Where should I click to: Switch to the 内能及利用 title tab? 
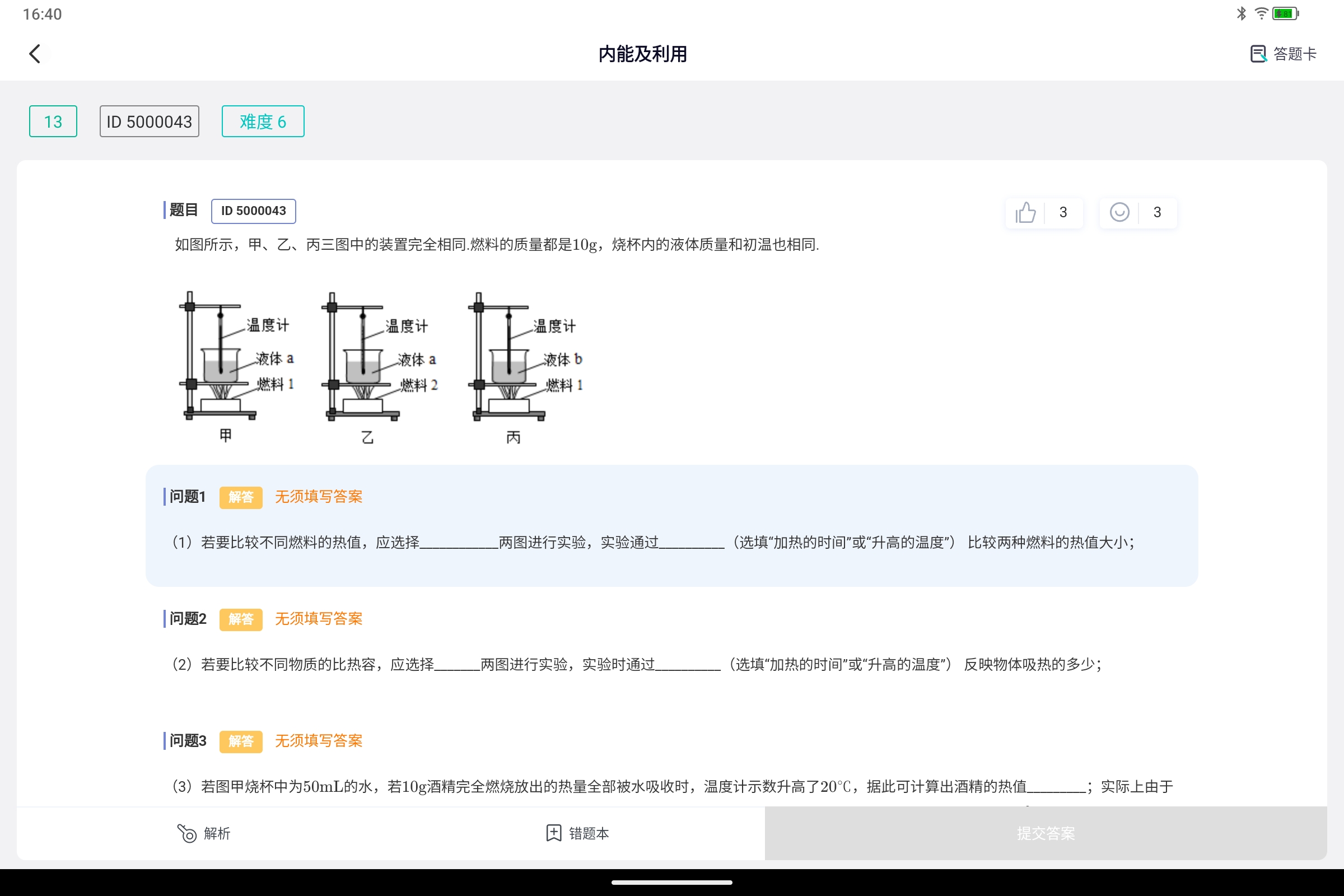coord(643,53)
